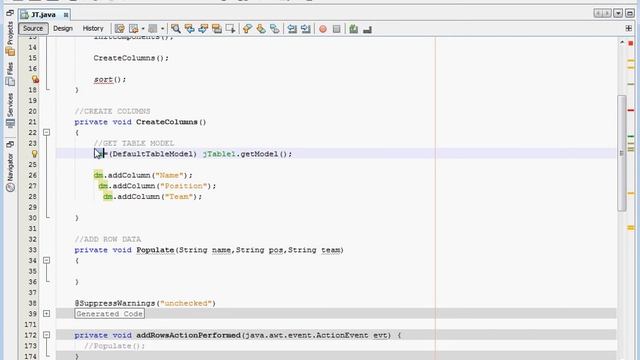Viewport: 640px width, 360px height.
Task: Click restore icon above Navigator label
Action: point(10,144)
